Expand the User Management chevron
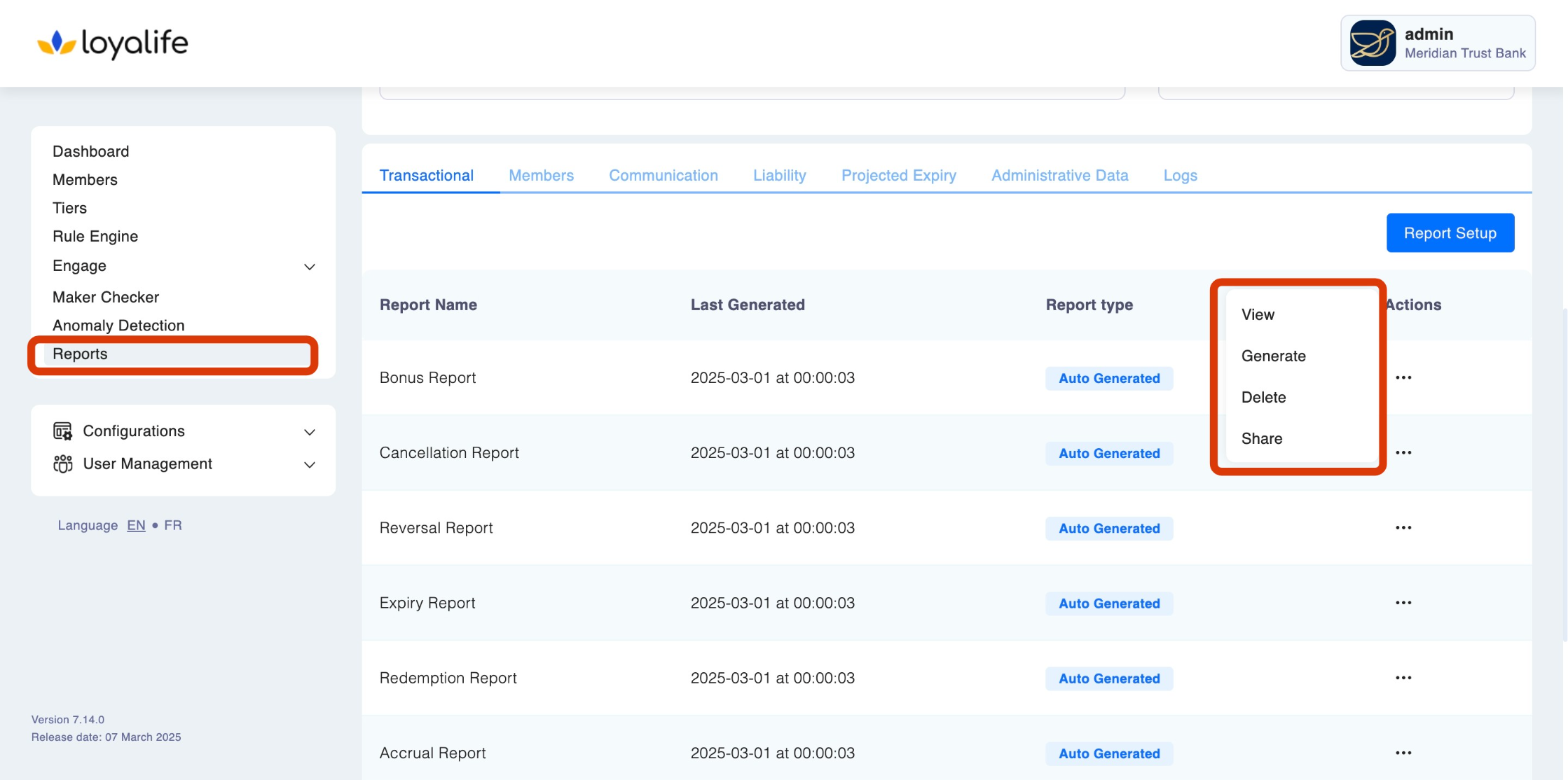 click(x=309, y=465)
